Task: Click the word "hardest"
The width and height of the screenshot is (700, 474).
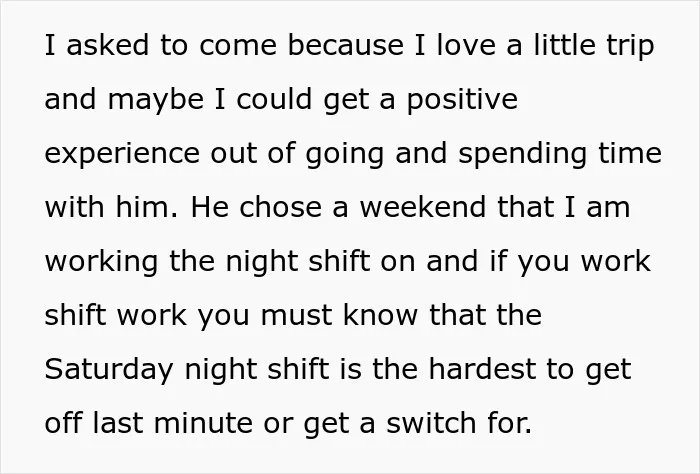Action: (482, 369)
